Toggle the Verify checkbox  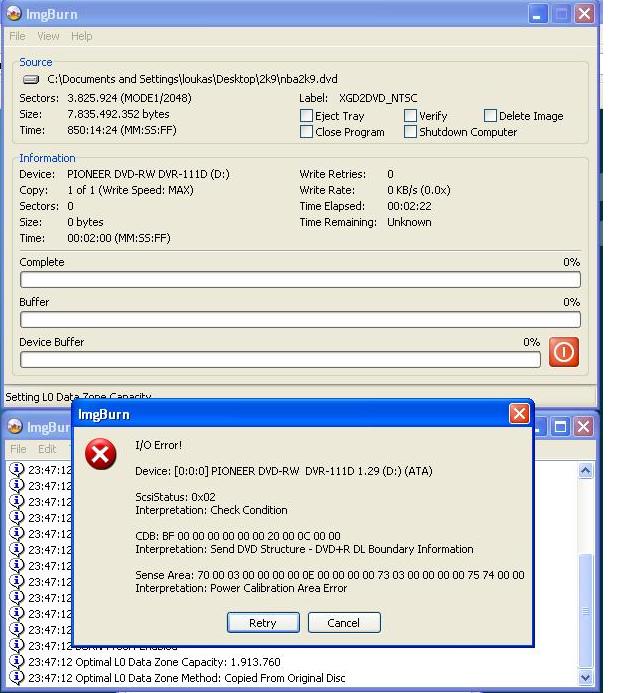(410, 116)
